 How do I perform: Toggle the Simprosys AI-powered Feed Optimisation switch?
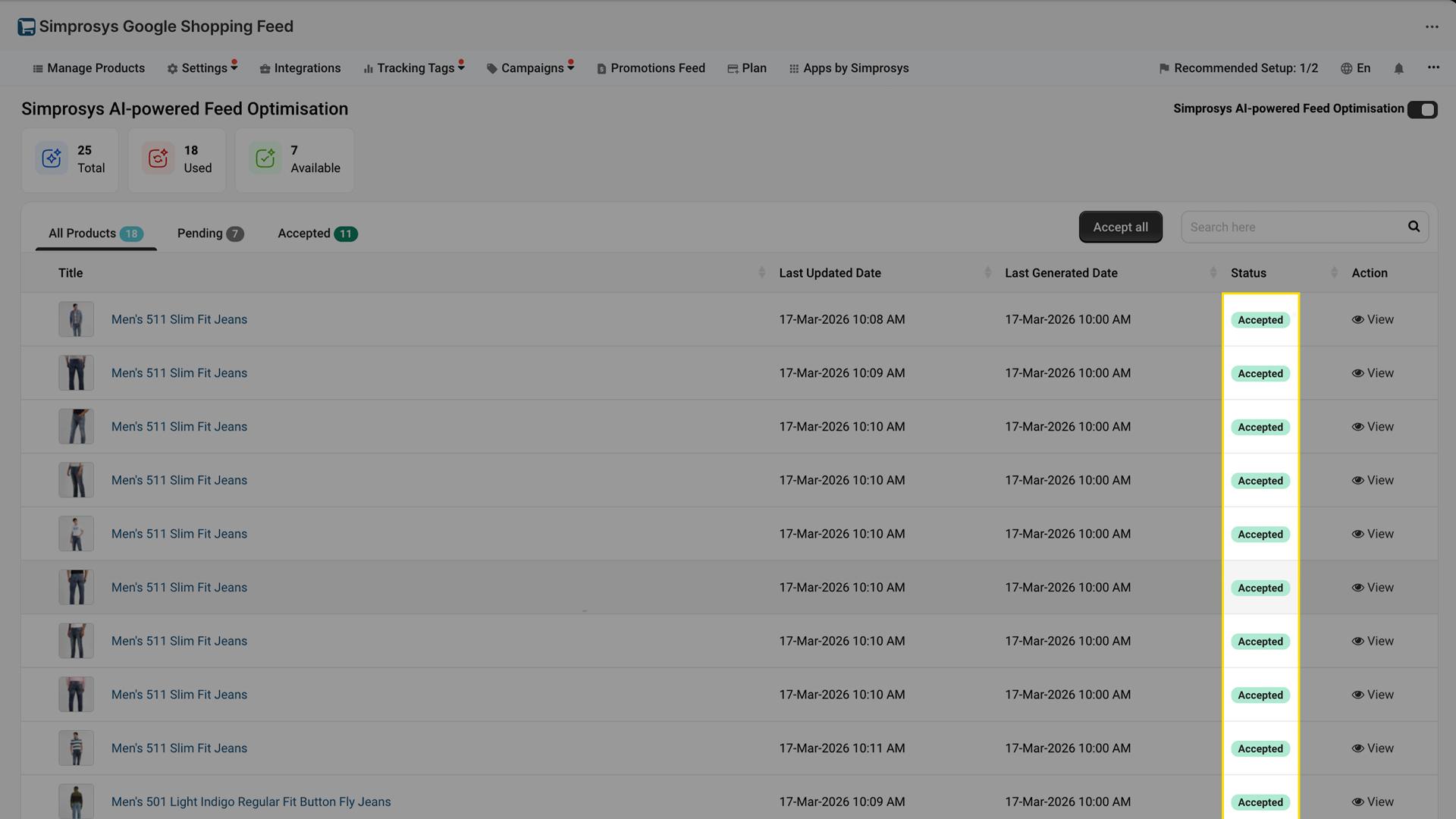coord(1423,109)
